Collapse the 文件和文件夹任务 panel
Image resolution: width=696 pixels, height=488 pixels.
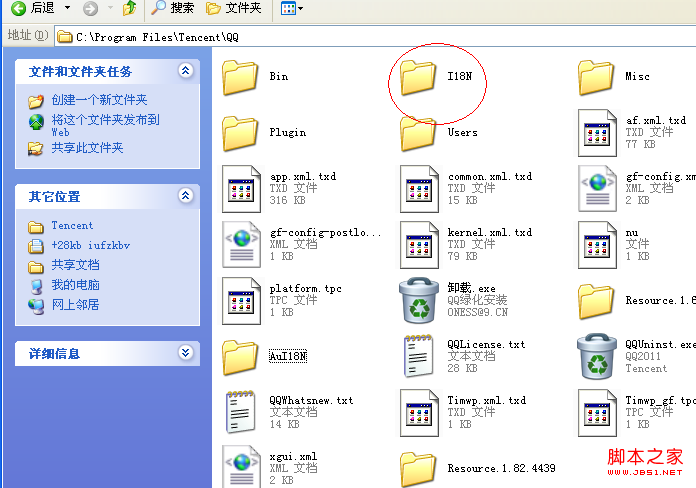coord(186,70)
